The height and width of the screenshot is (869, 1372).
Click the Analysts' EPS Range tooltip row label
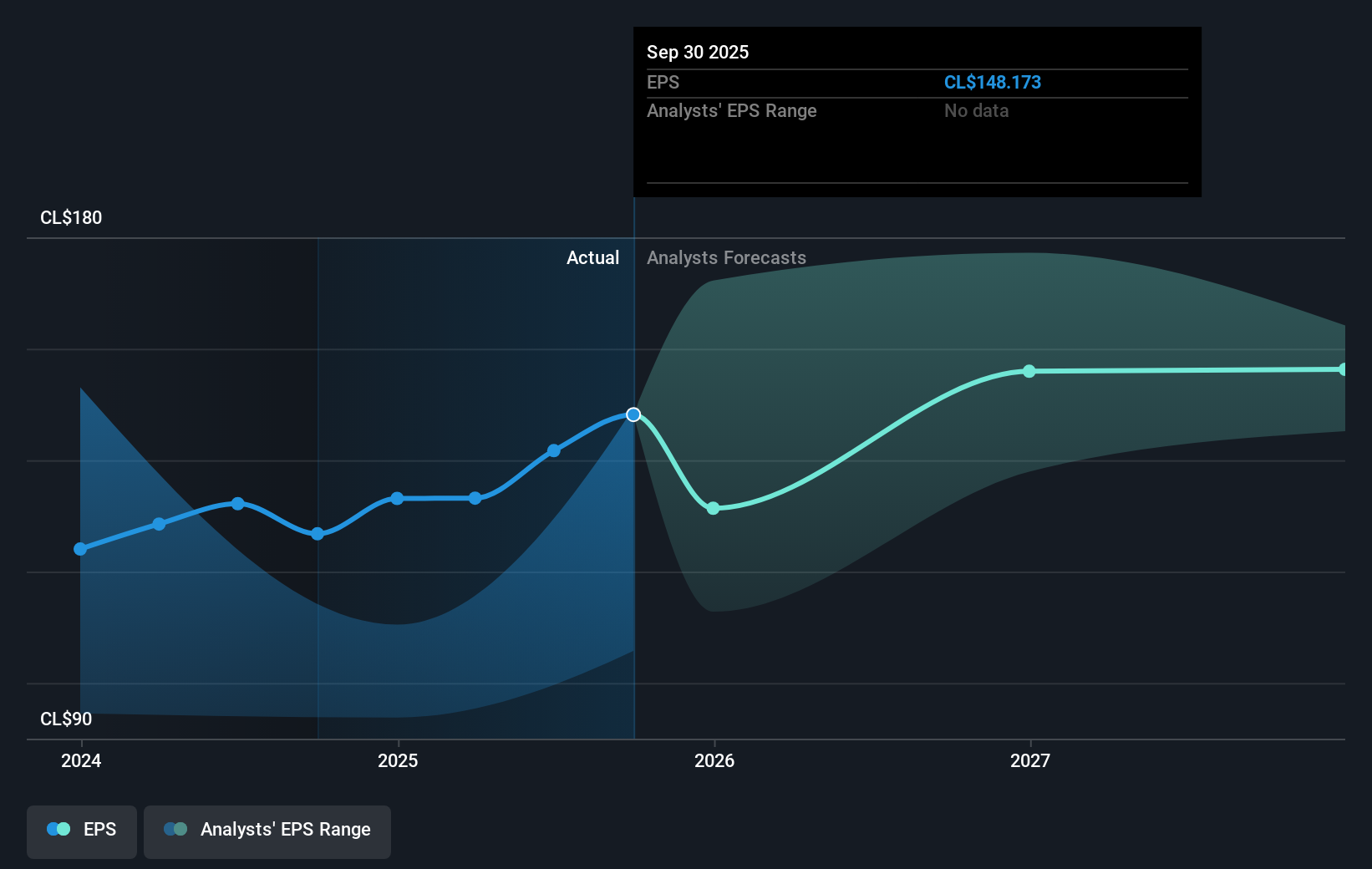click(x=732, y=110)
